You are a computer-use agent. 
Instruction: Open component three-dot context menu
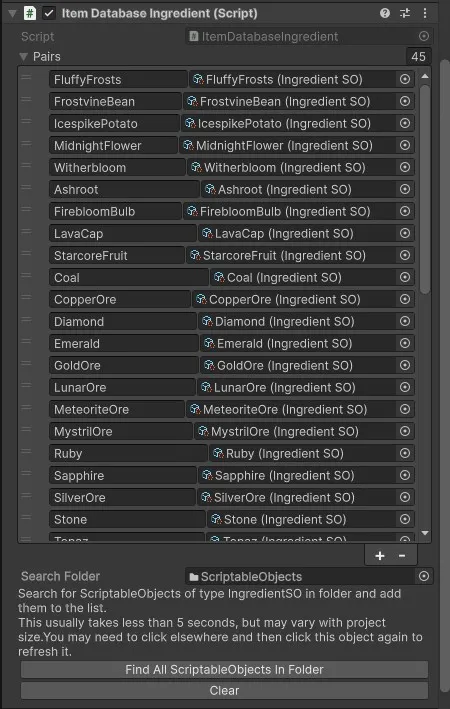coord(425,13)
